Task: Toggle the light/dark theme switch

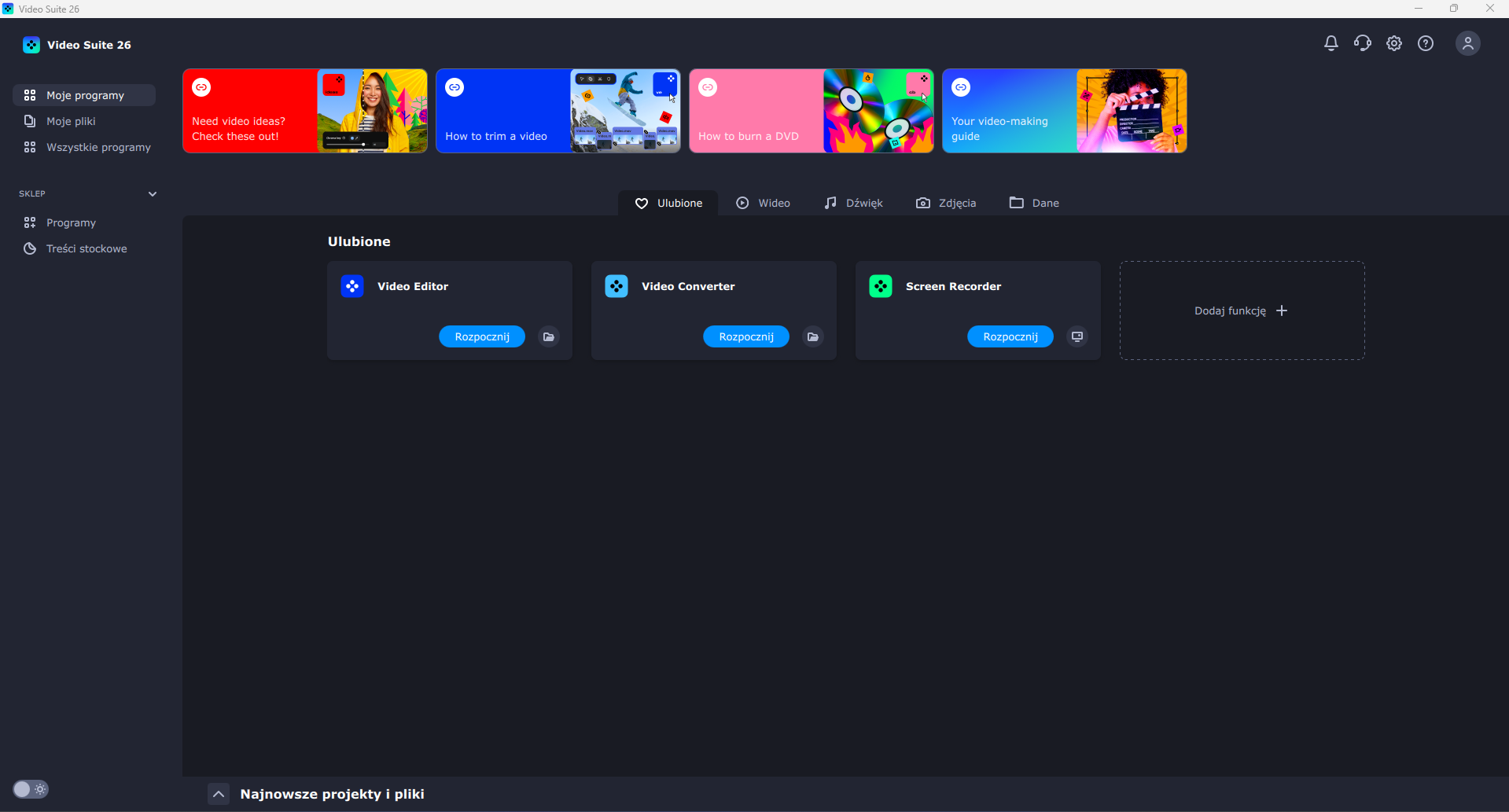Action: coord(31,789)
